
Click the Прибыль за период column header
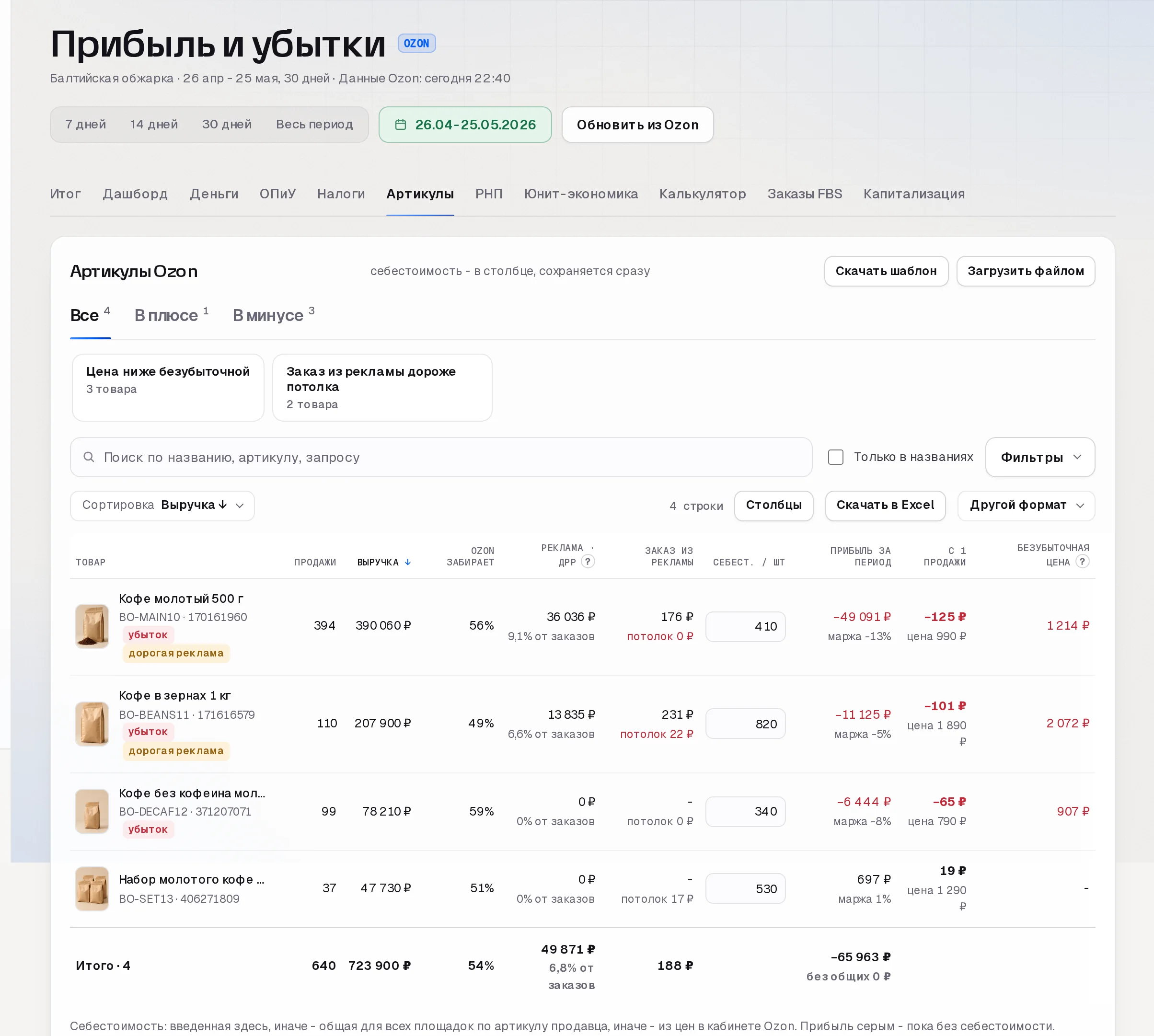[x=860, y=556]
